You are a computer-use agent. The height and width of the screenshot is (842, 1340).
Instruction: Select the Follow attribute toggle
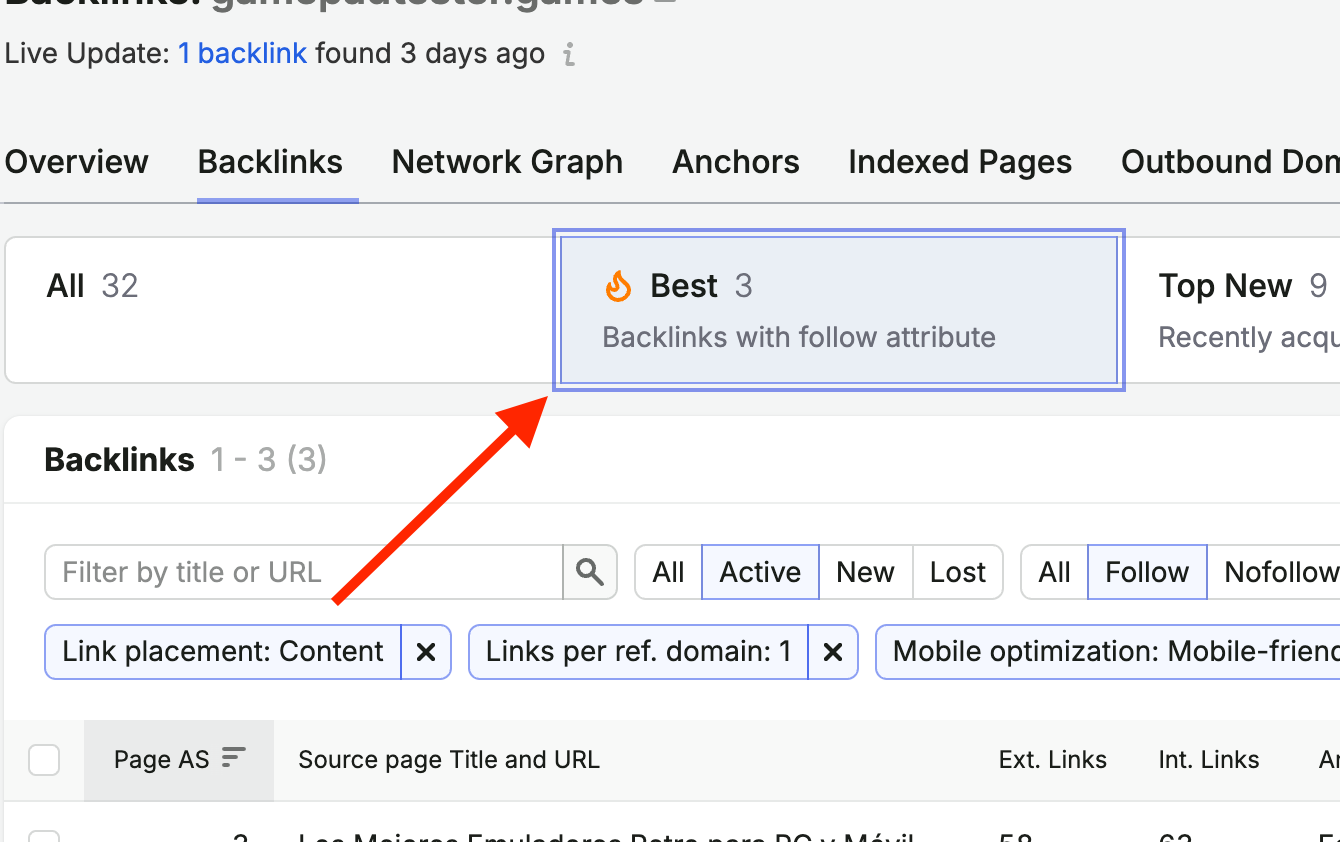pyautogui.click(x=1147, y=572)
